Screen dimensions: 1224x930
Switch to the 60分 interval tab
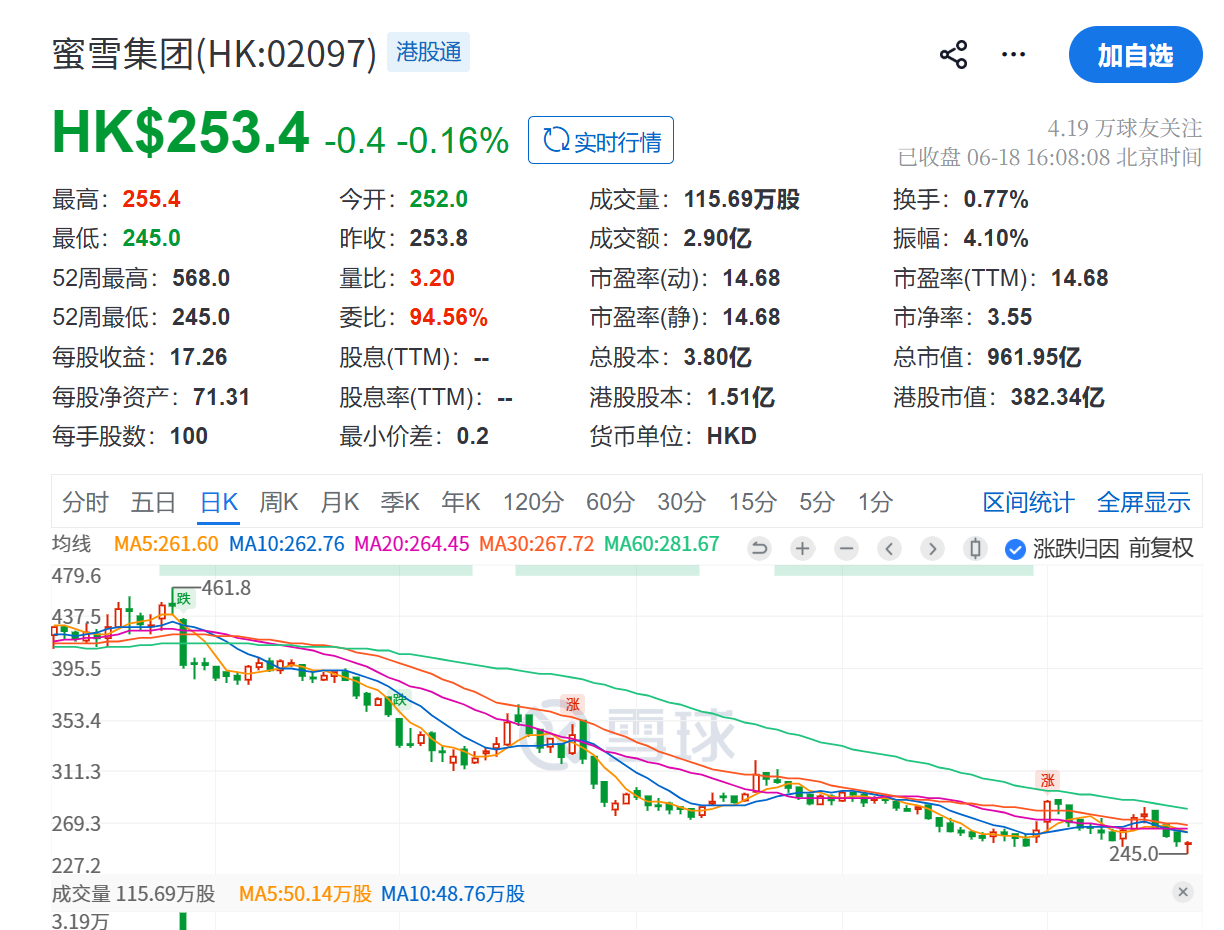[x=610, y=502]
